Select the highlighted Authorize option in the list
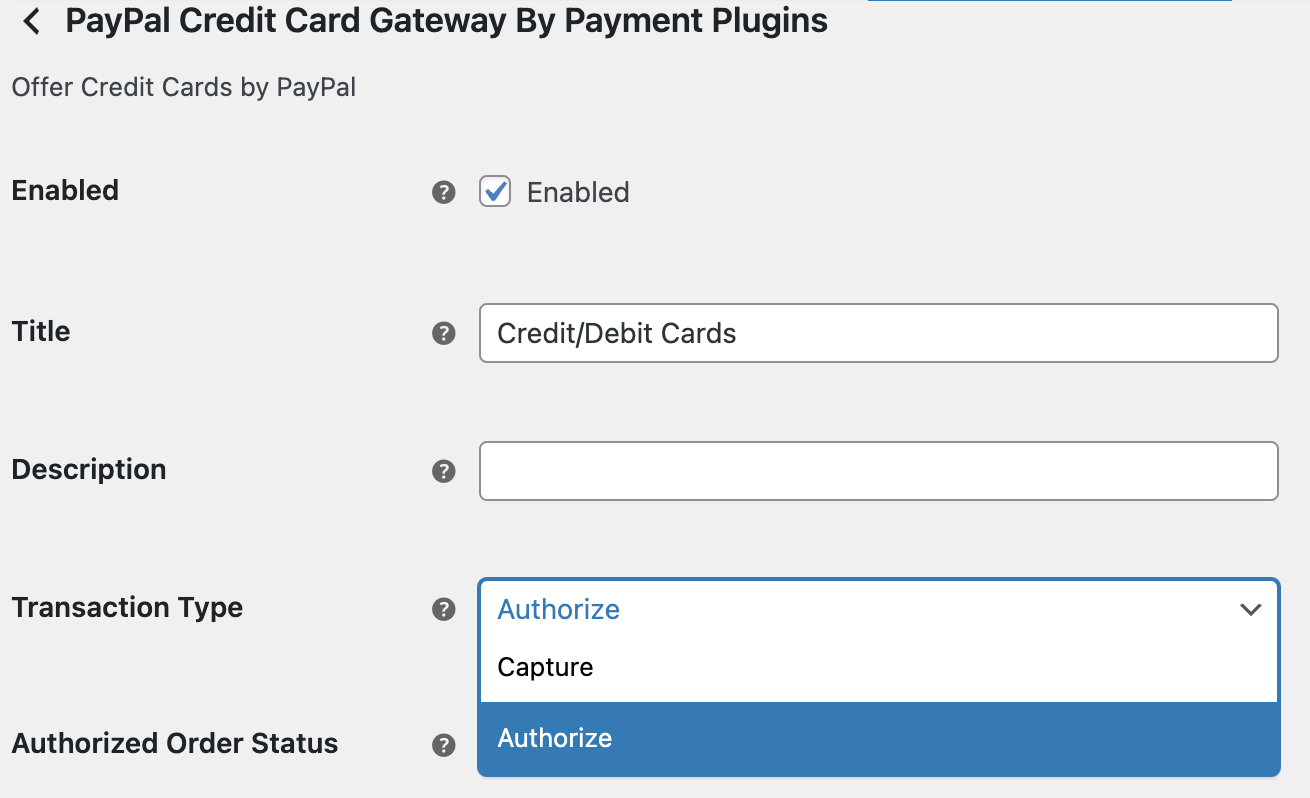 pyautogui.click(x=879, y=738)
